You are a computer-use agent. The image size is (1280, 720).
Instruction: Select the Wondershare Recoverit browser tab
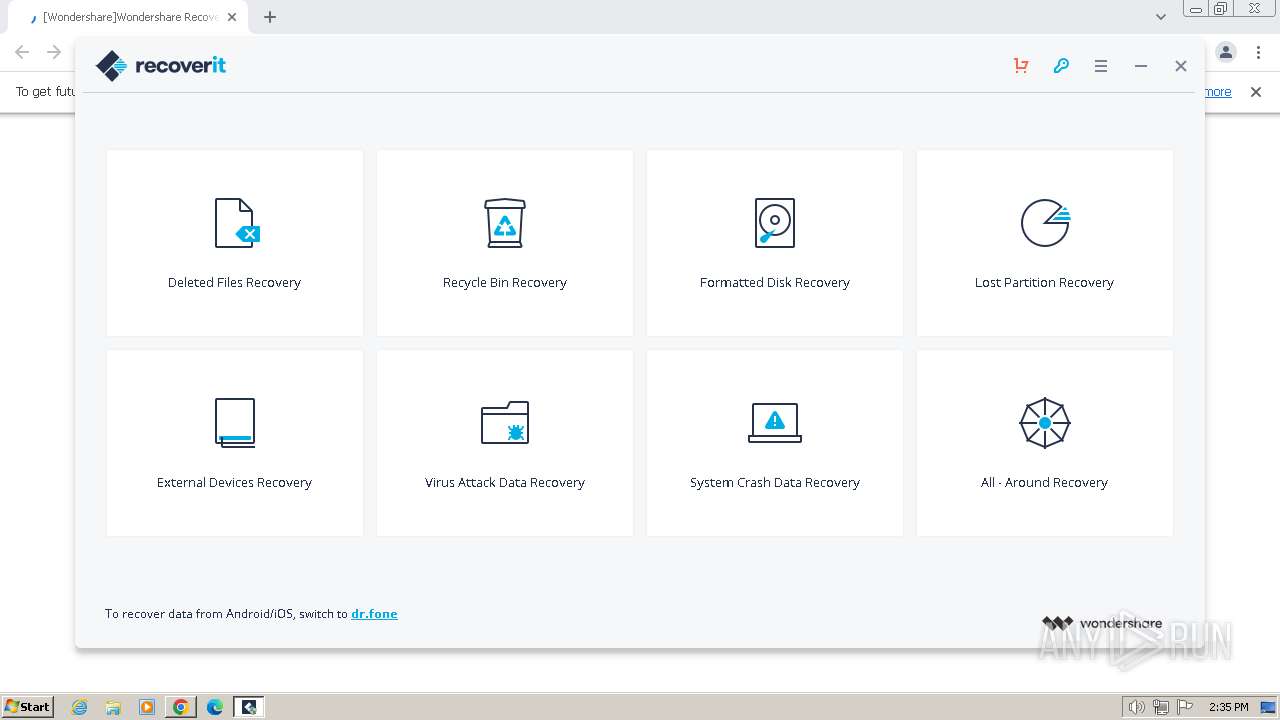[130, 17]
